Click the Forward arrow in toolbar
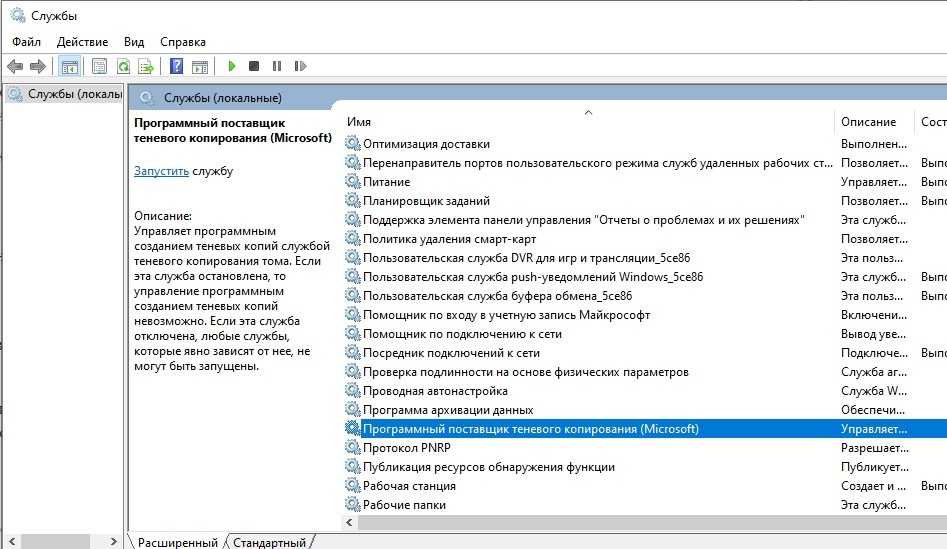This screenshot has width=947, height=549. tap(38, 67)
